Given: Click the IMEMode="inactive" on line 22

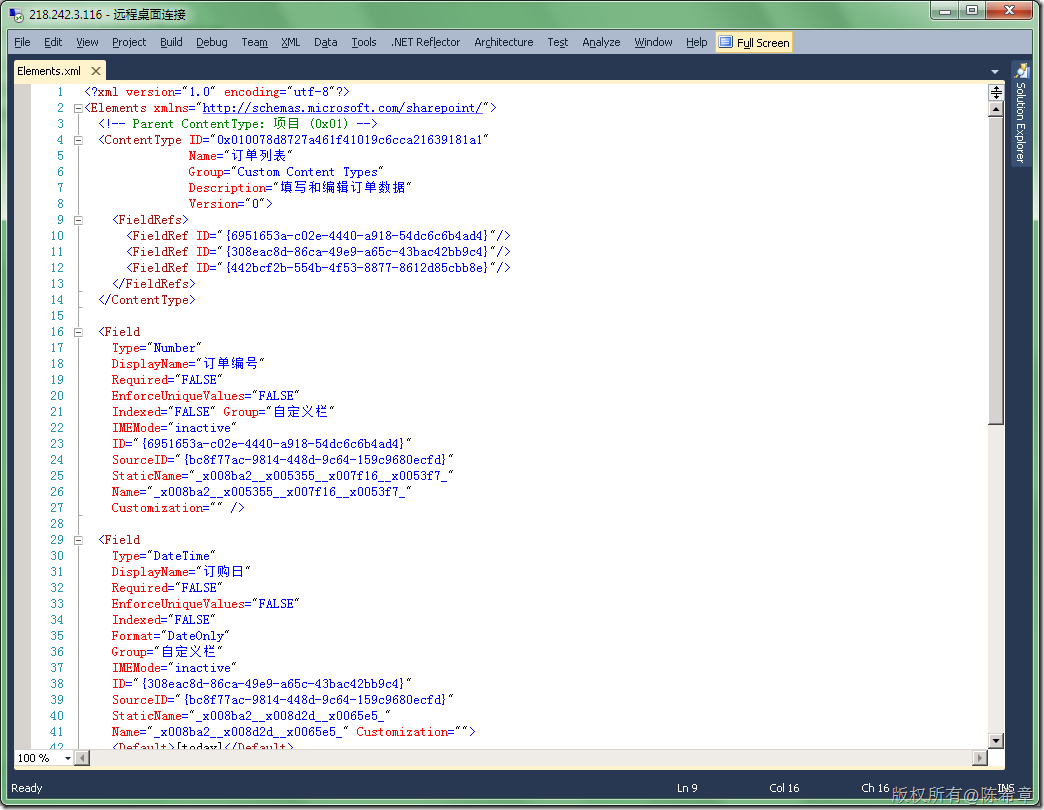Looking at the screenshot, I should pos(174,427).
